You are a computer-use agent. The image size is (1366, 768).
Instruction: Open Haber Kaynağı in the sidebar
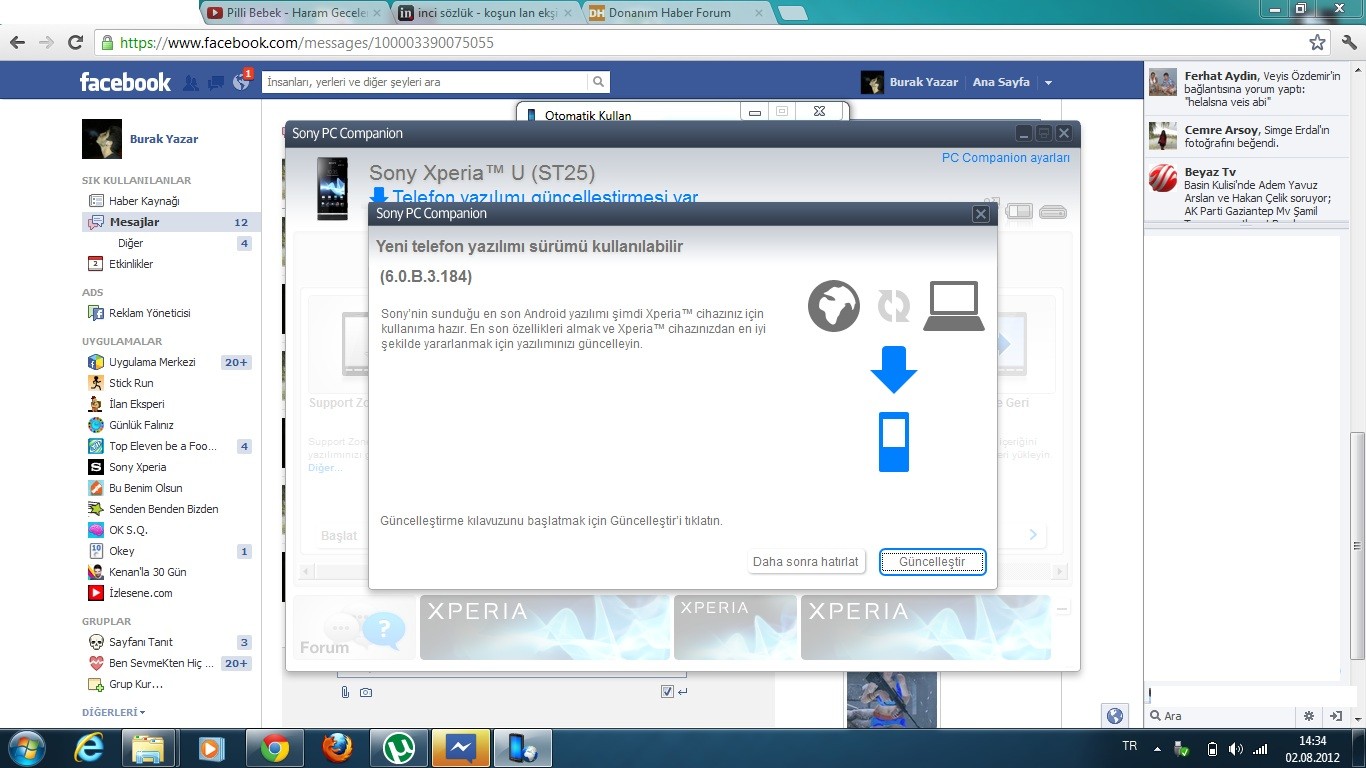point(144,201)
